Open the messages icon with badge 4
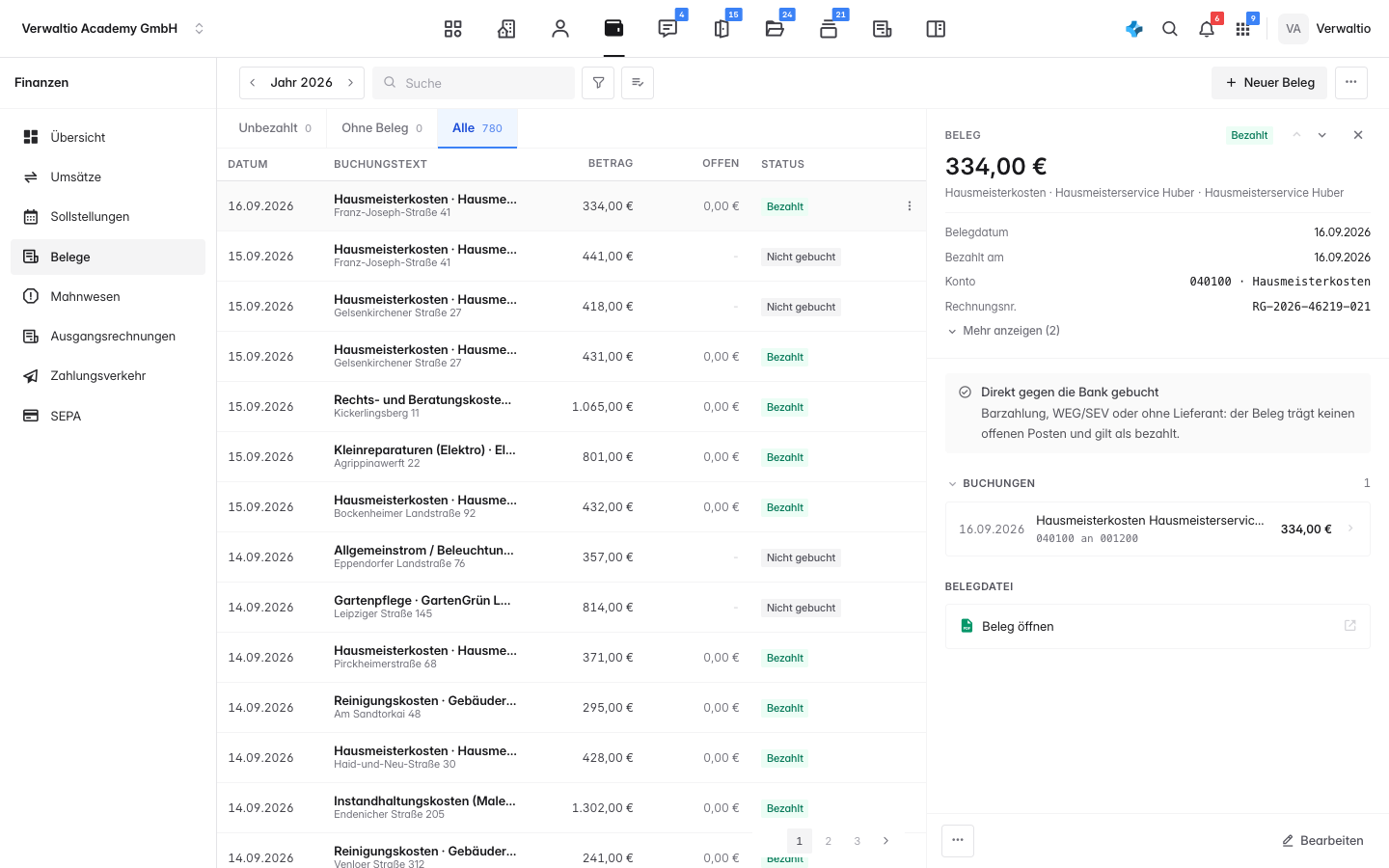The width and height of the screenshot is (1389, 868). (667, 29)
